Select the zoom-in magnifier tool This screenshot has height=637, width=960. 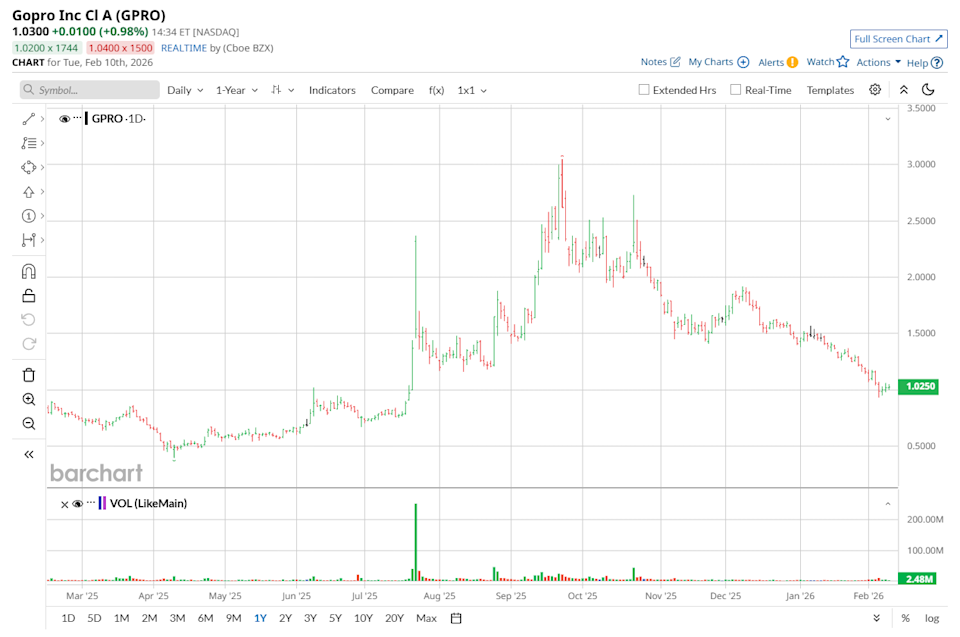tap(28, 399)
